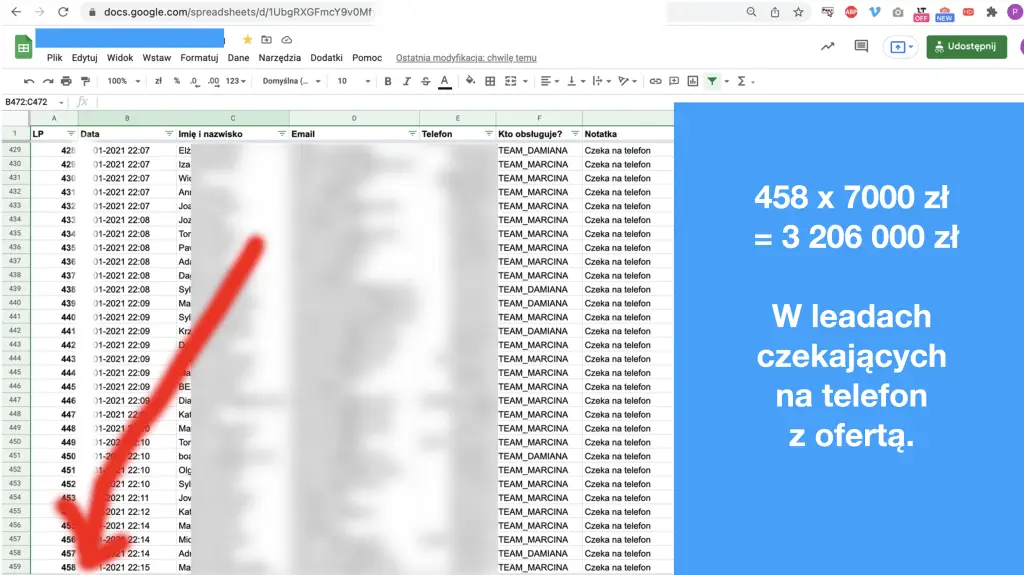This screenshot has width=1024, height=575.
Task: Click the undo arrow
Action: 29,81
